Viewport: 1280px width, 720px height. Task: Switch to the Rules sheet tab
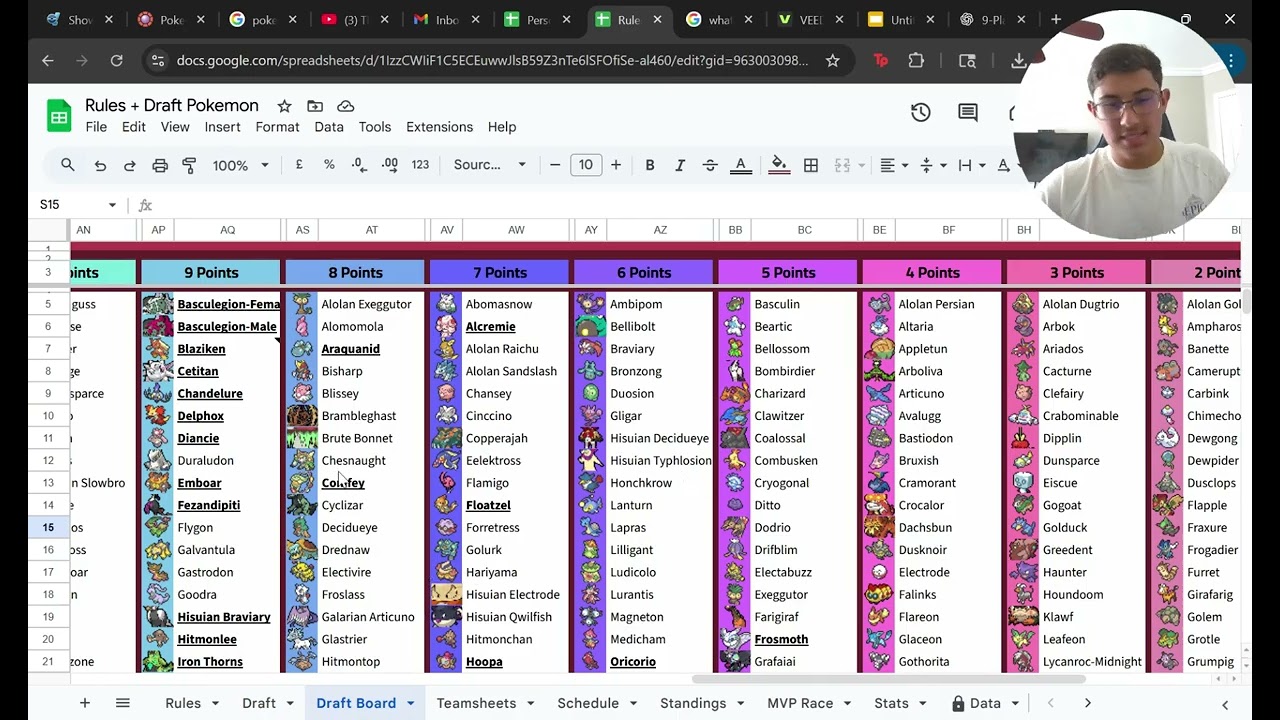[x=183, y=703]
